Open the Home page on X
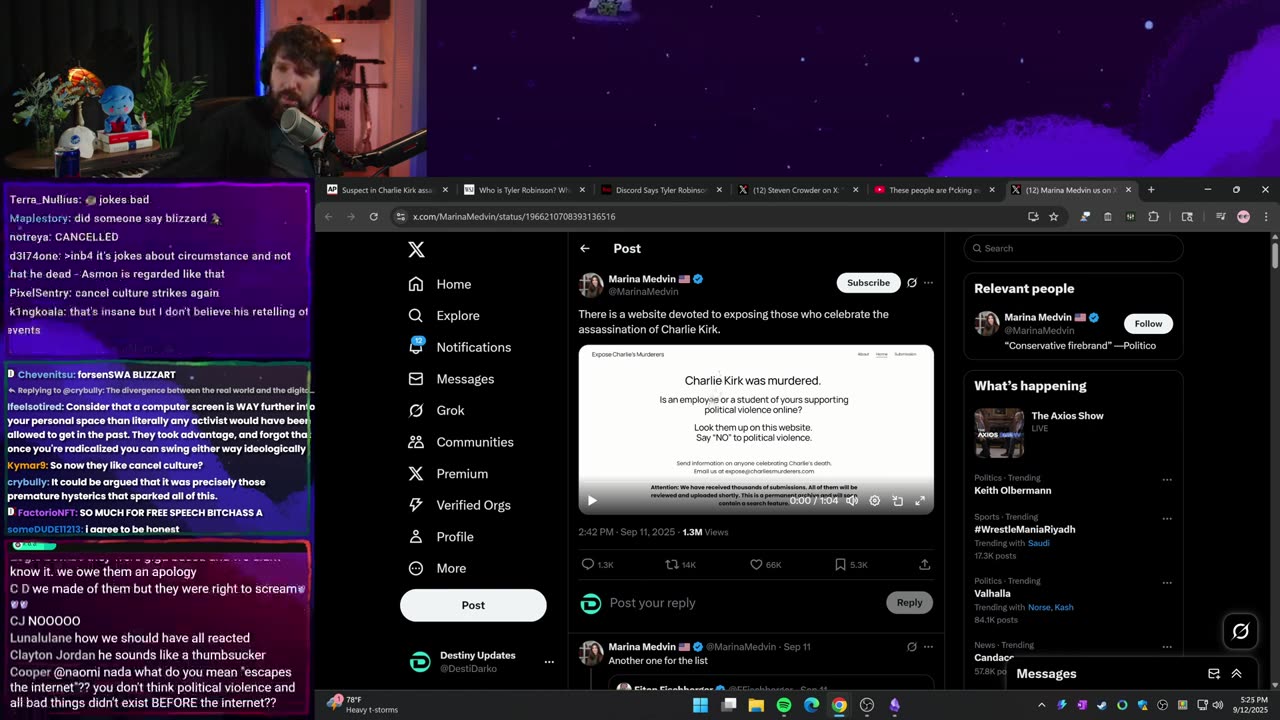 pos(440,284)
